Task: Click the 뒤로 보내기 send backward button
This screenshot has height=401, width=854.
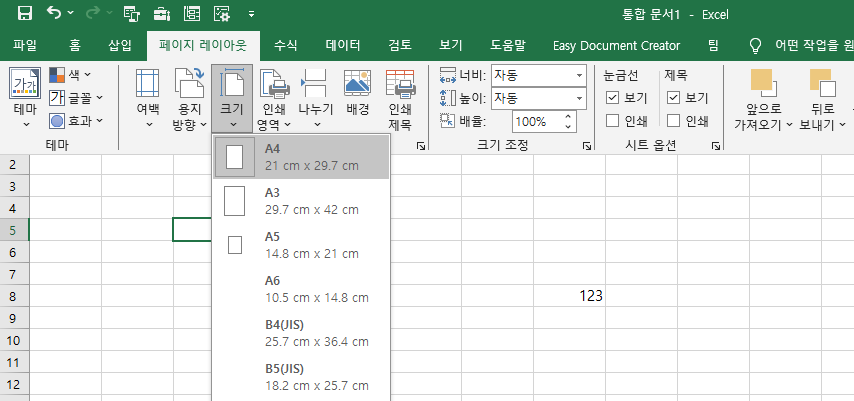Action: click(x=822, y=99)
